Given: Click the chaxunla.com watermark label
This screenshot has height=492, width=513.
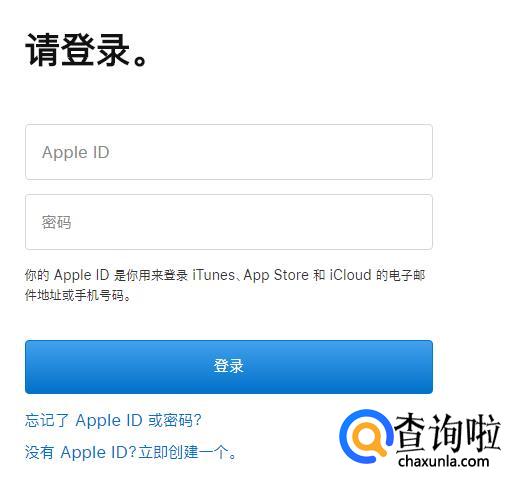Looking at the screenshot, I should pyautogui.click(x=443, y=462).
